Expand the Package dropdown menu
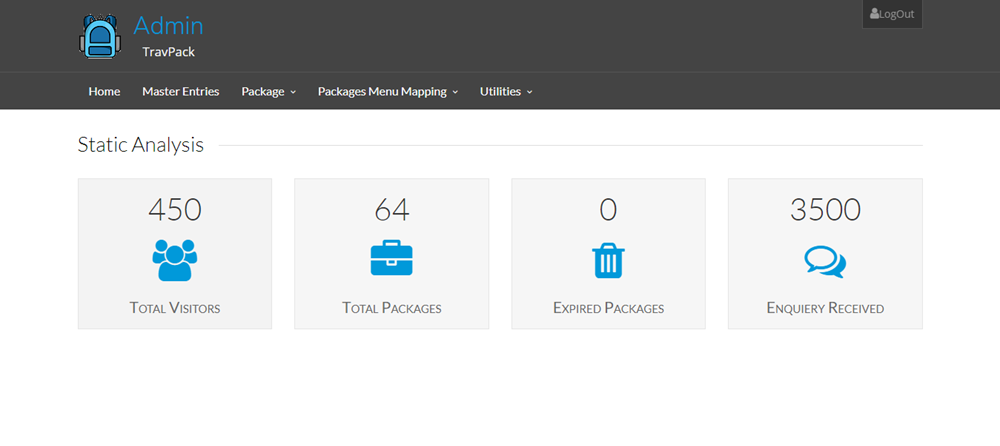This screenshot has height=446, width=1000. (269, 91)
